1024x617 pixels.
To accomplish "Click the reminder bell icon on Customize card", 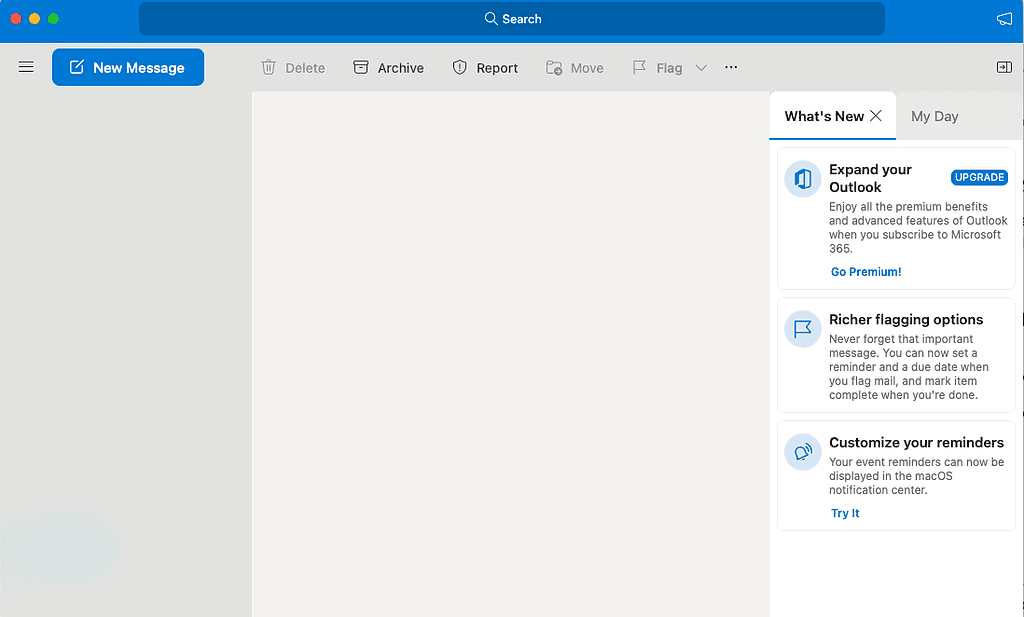I will tap(802, 451).
